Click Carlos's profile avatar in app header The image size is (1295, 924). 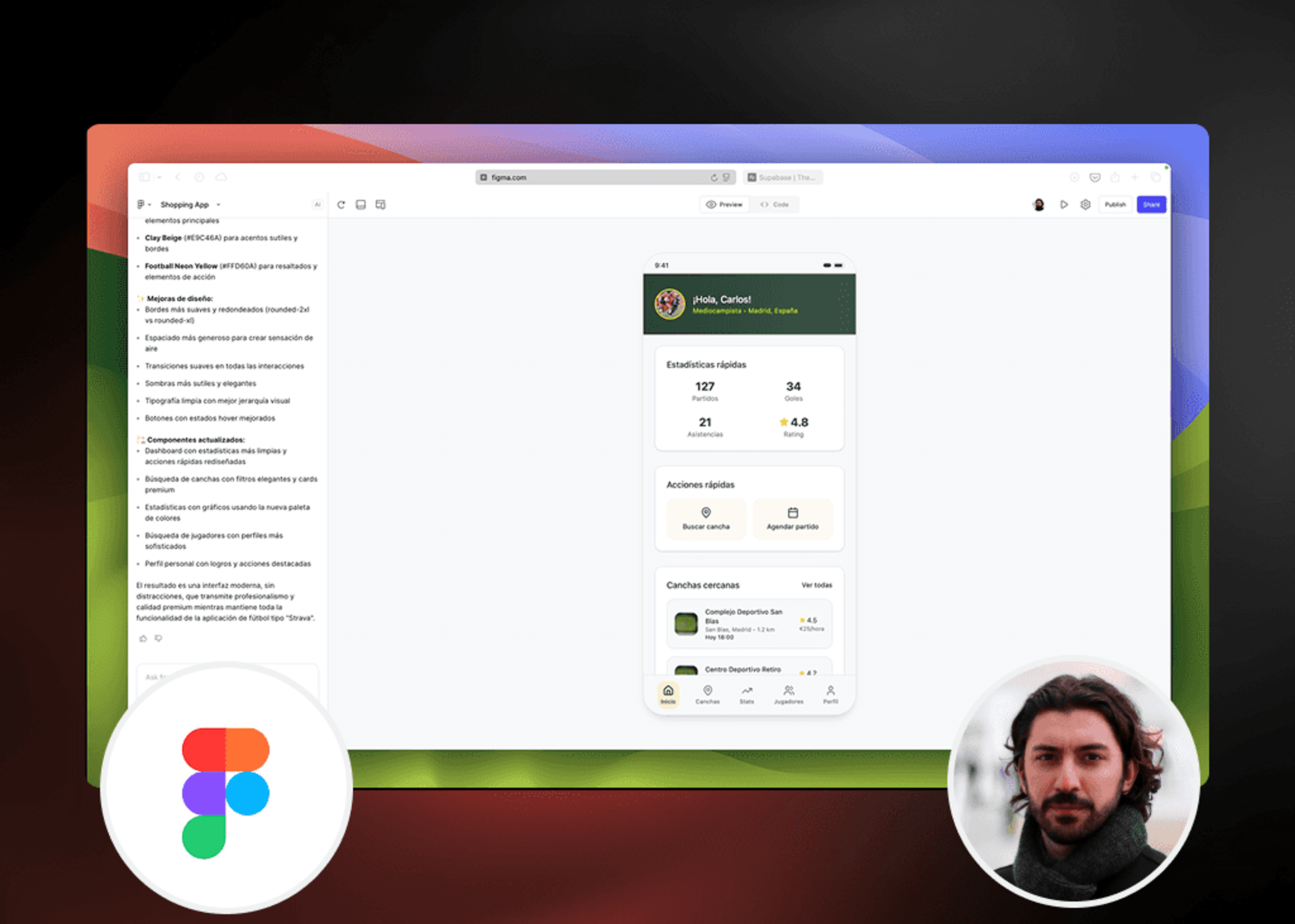pos(669,304)
